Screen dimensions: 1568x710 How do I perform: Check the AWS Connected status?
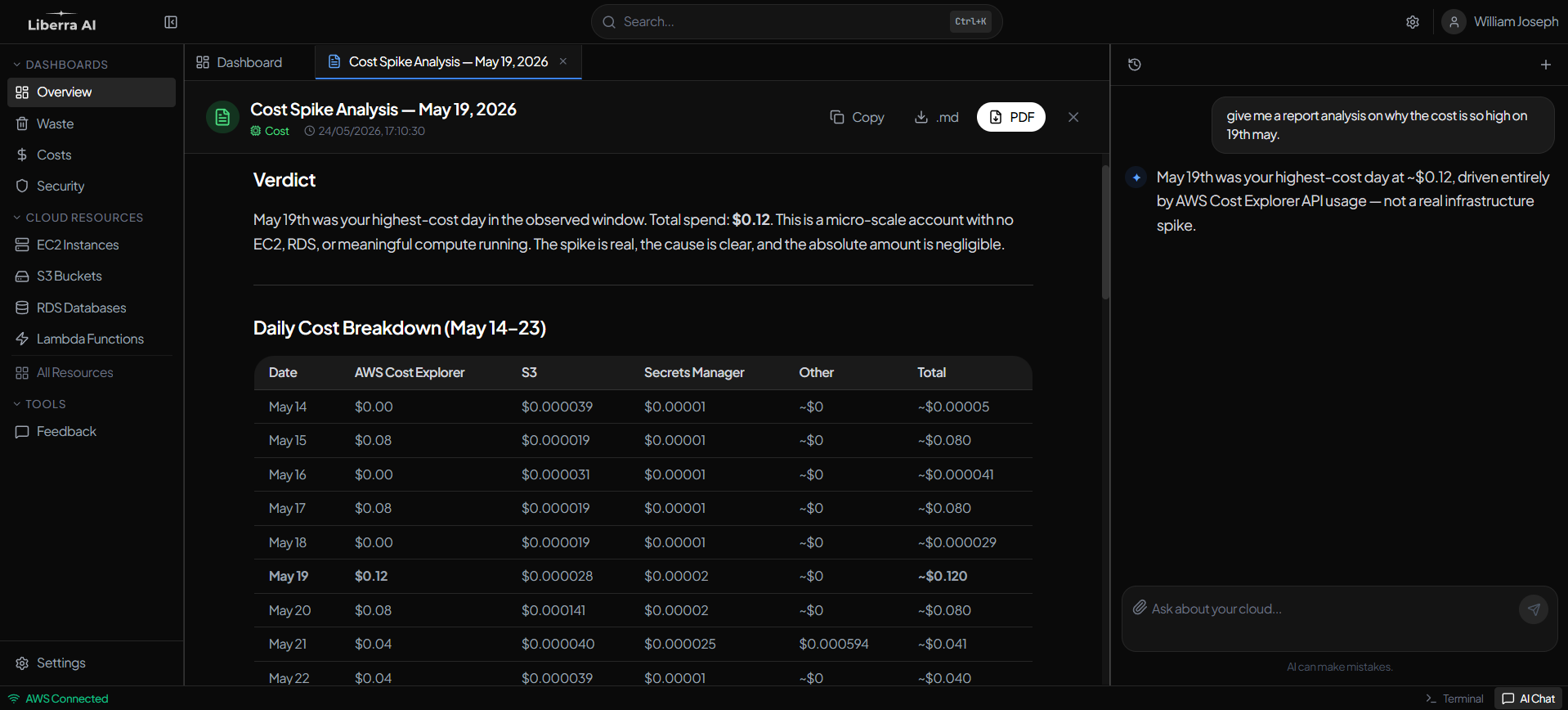click(58, 699)
